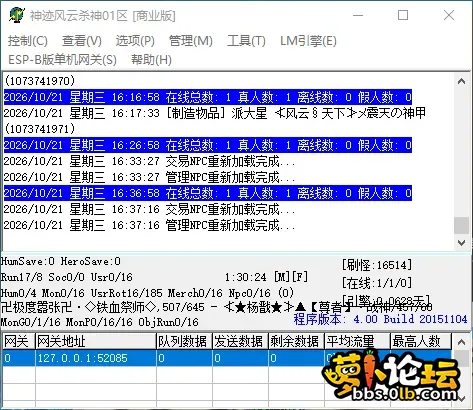Open the ESP-B版单机网关(S) menu

(62, 60)
